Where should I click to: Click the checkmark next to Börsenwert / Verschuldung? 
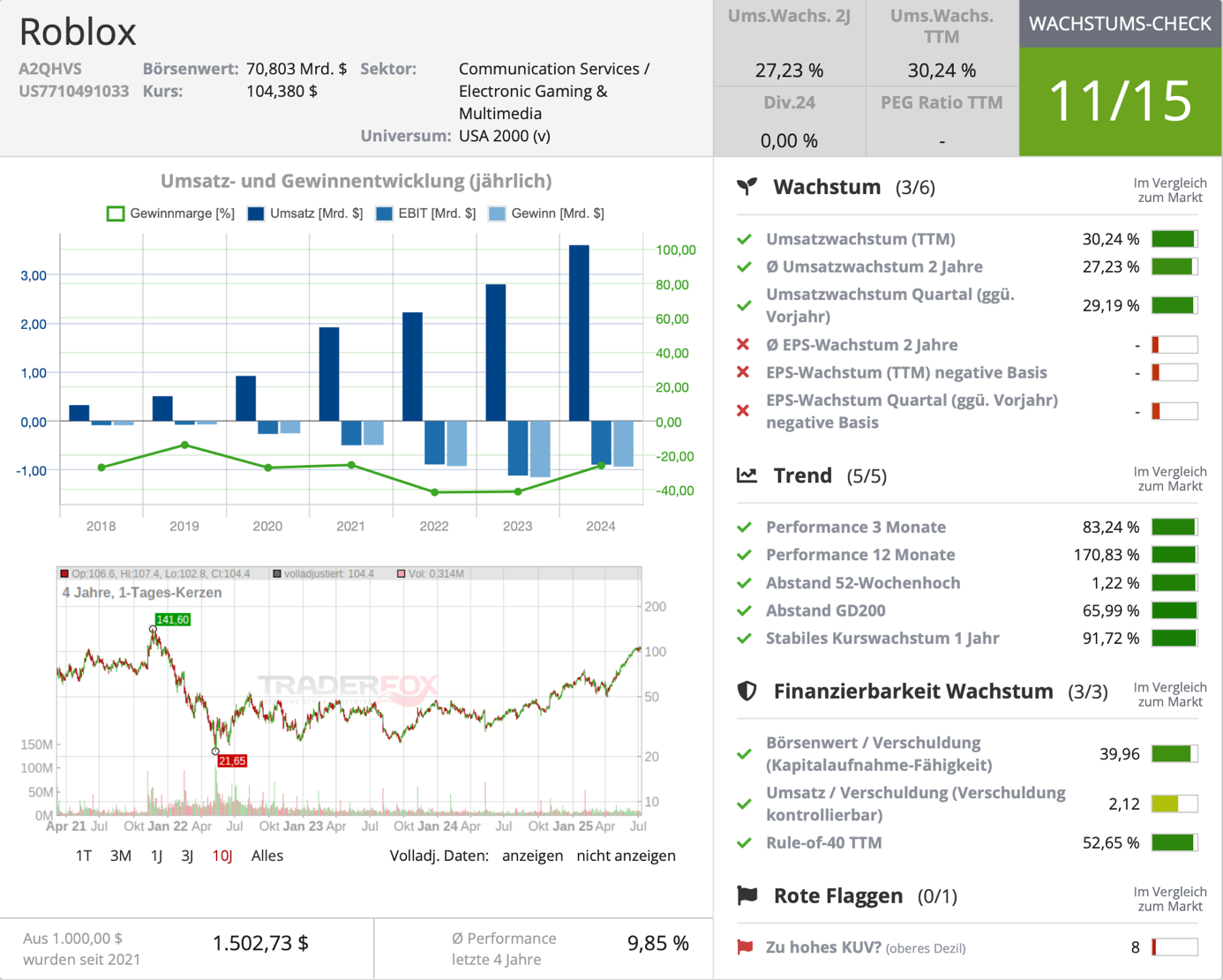click(x=744, y=754)
